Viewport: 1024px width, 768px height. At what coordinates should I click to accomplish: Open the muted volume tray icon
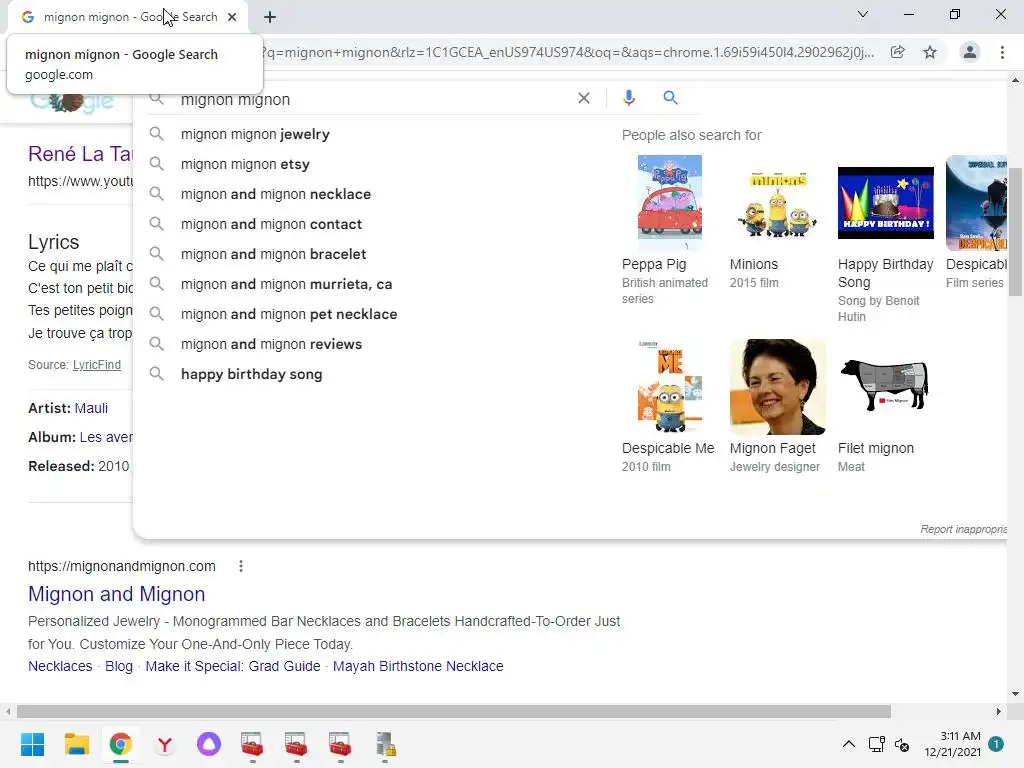(902, 744)
